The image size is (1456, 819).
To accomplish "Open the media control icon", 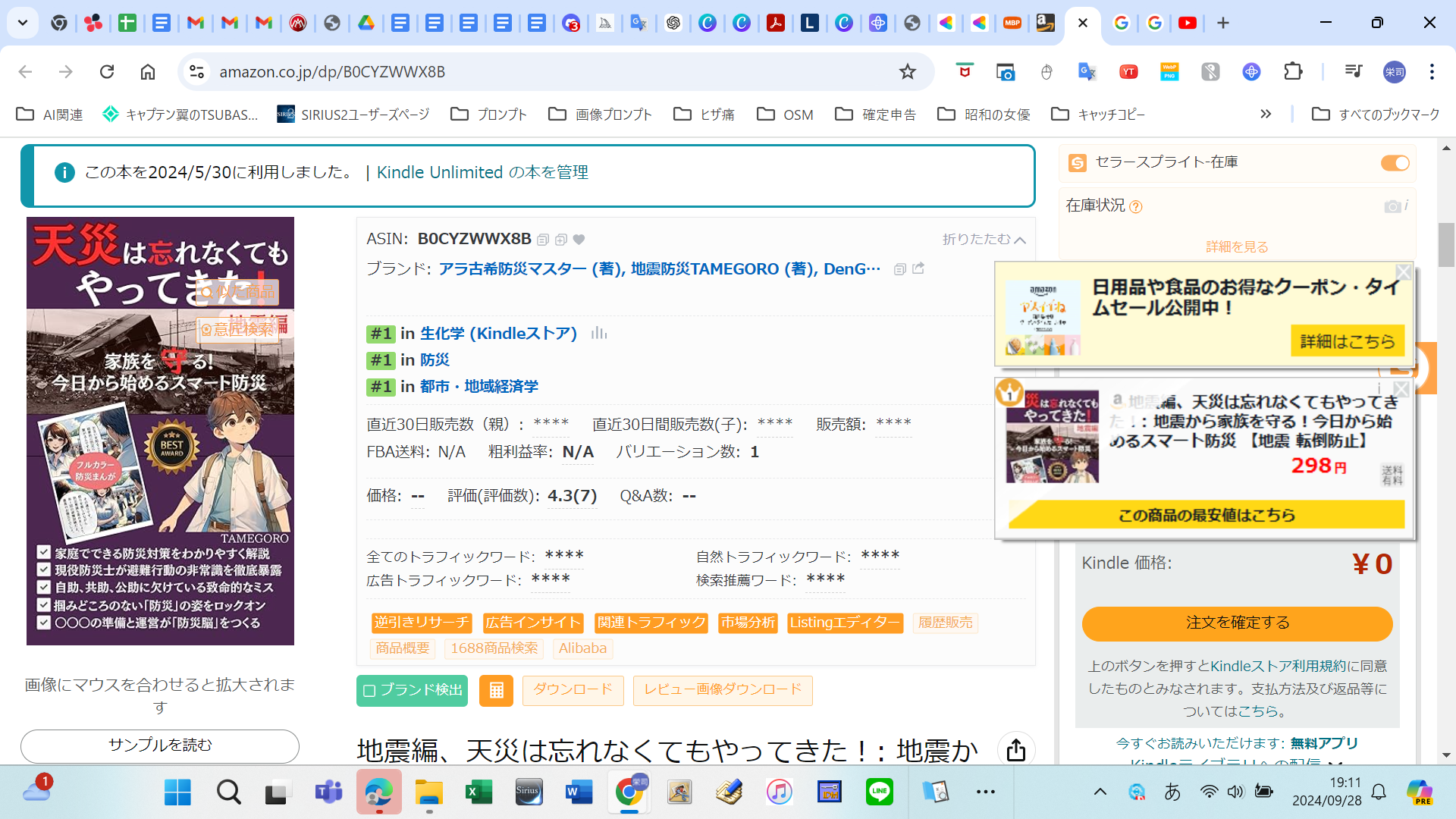I will click(1354, 71).
